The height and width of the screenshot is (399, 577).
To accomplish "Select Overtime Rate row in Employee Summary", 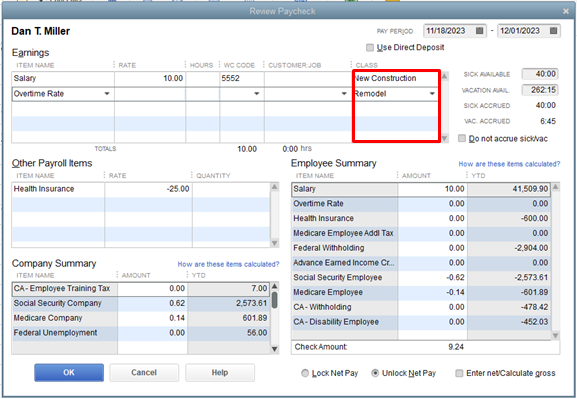I will [421, 204].
